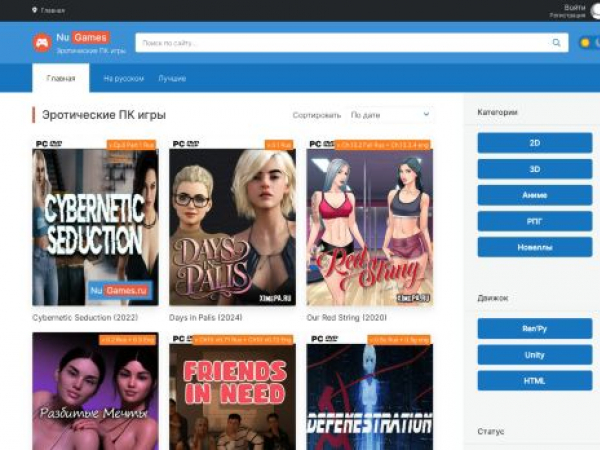The image size is (600, 450).
Task: Switch to the Лучшие tab
Action: point(172,78)
